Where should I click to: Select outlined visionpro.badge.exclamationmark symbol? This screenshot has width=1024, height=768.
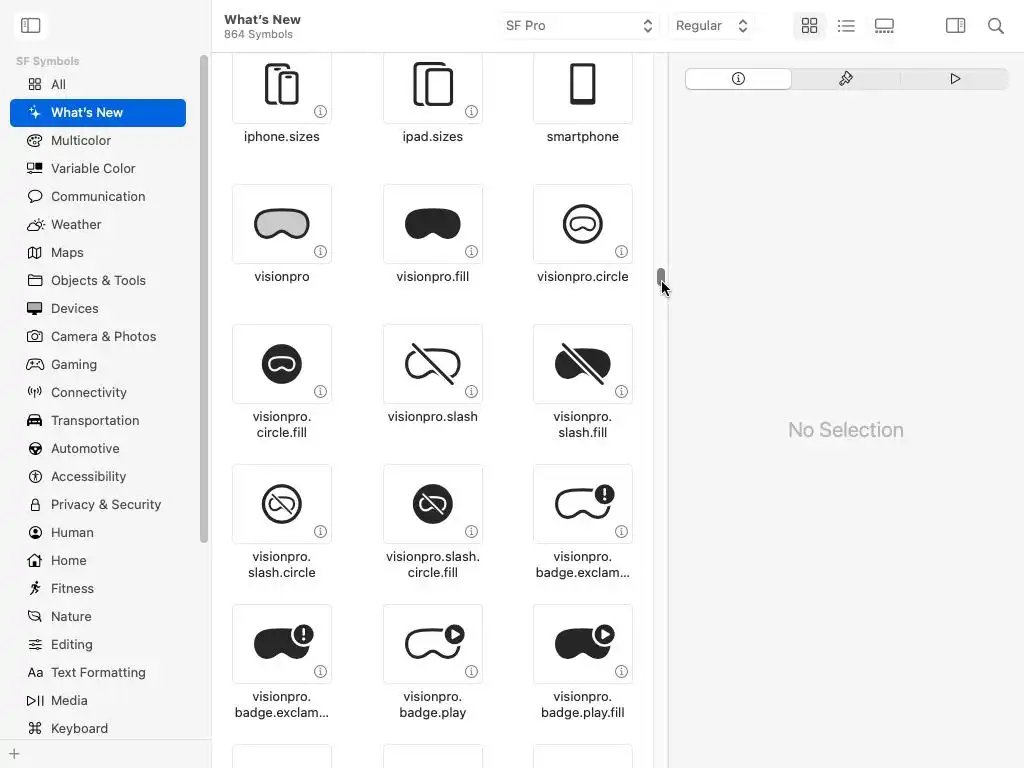583,504
